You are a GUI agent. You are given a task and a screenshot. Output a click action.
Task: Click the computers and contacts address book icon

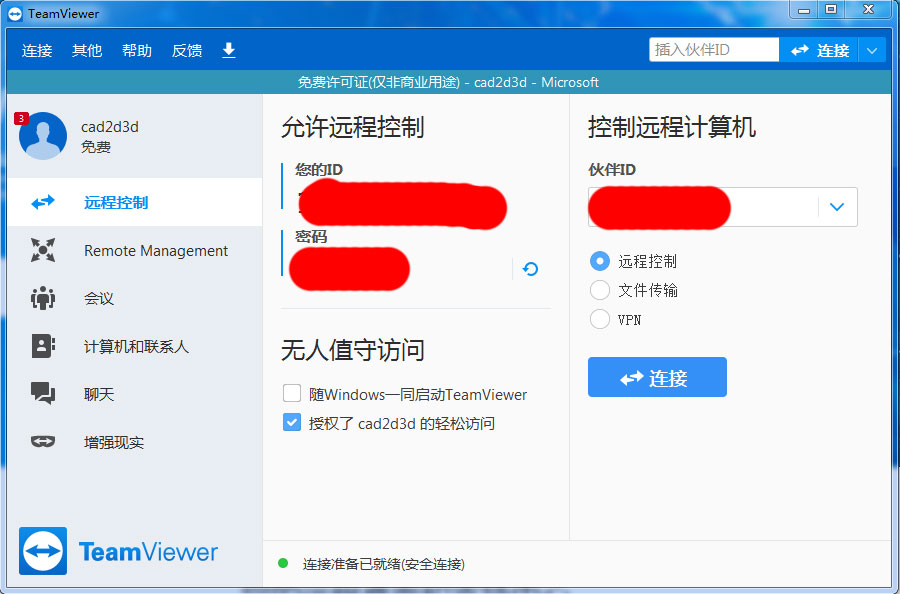[x=43, y=346]
